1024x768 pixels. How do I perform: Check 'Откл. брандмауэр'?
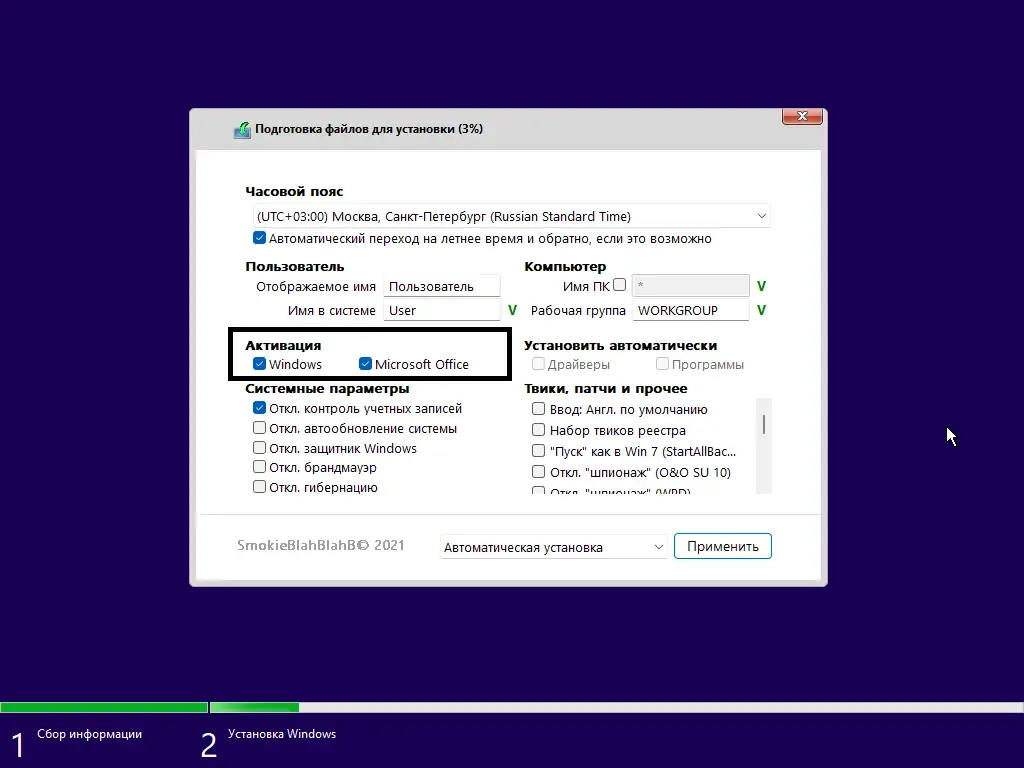point(260,467)
